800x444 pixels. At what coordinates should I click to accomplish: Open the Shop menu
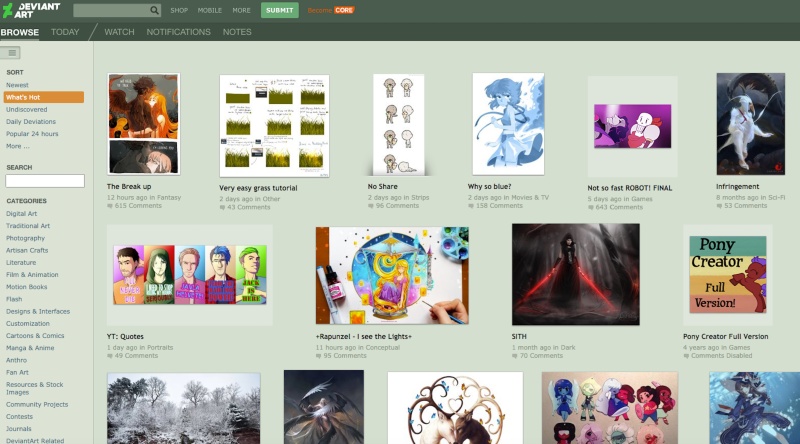179,10
